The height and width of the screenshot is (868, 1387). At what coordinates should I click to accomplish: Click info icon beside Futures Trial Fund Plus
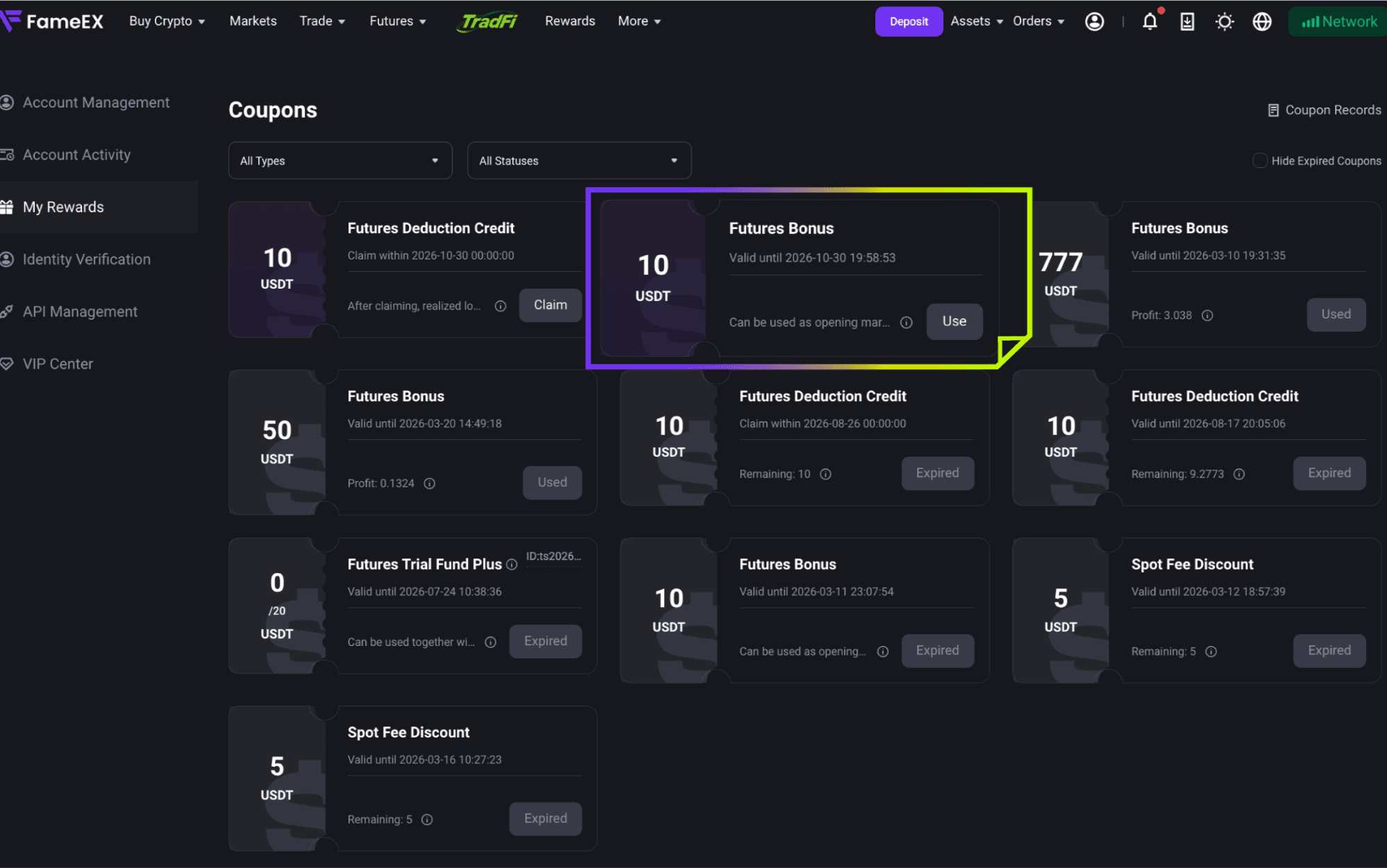[512, 565]
